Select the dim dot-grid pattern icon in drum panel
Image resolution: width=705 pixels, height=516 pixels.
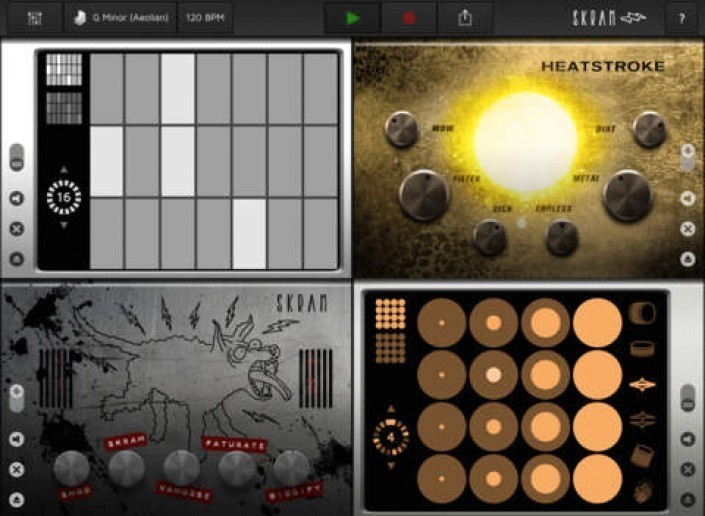[x=391, y=347]
